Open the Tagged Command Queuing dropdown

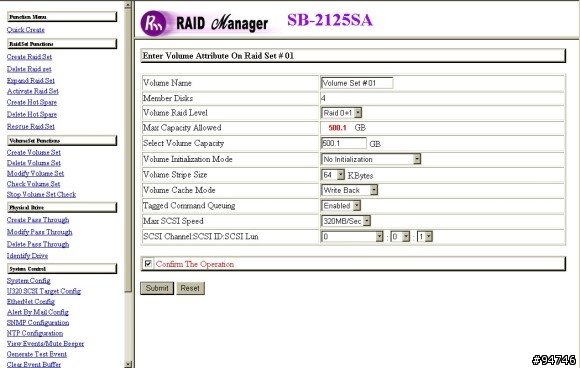click(341, 206)
